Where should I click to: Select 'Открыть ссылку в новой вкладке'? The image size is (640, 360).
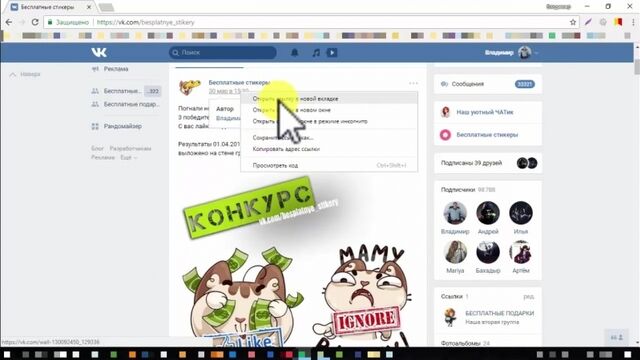pos(329,99)
